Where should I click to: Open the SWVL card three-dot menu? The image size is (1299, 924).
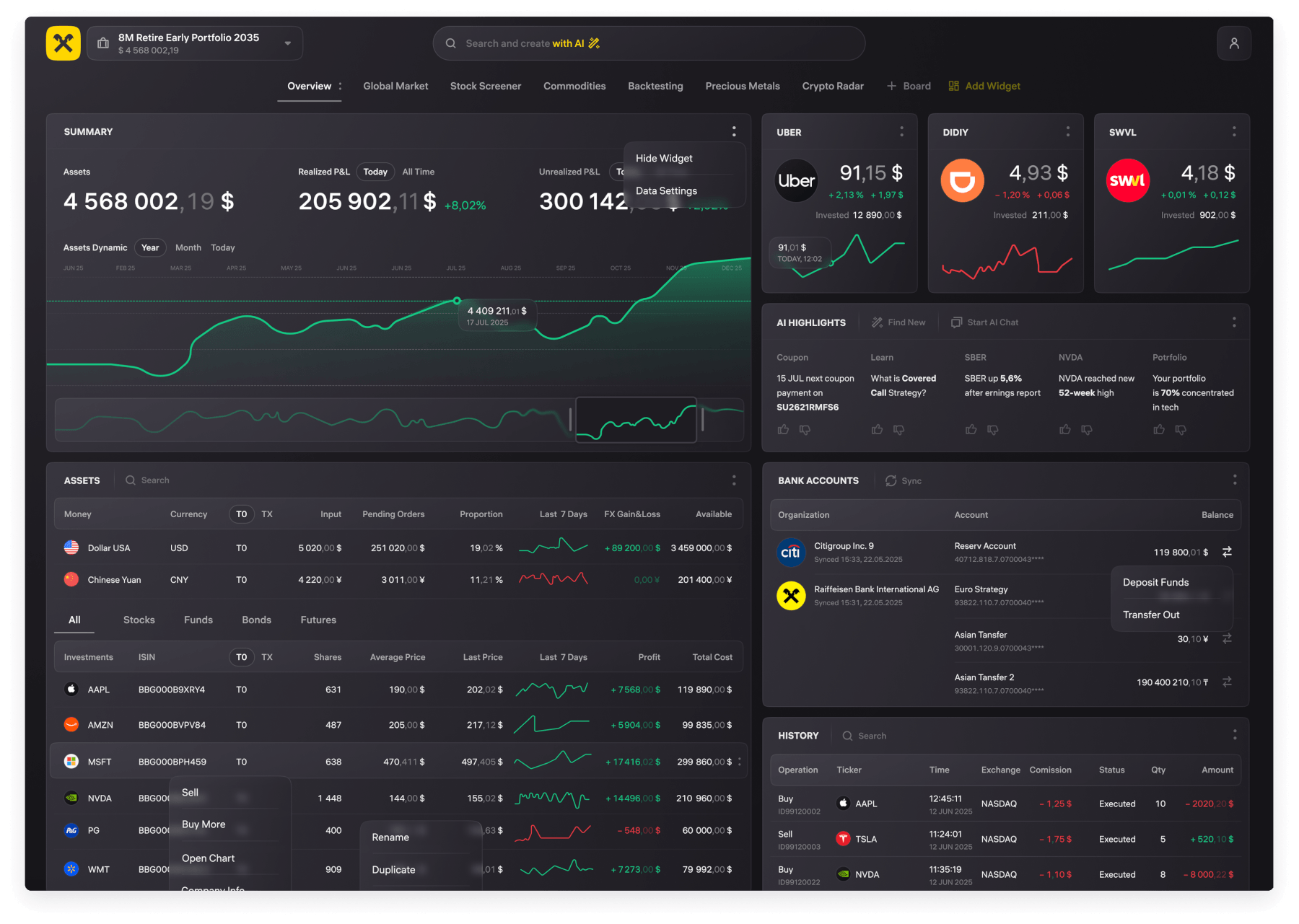(x=1234, y=131)
